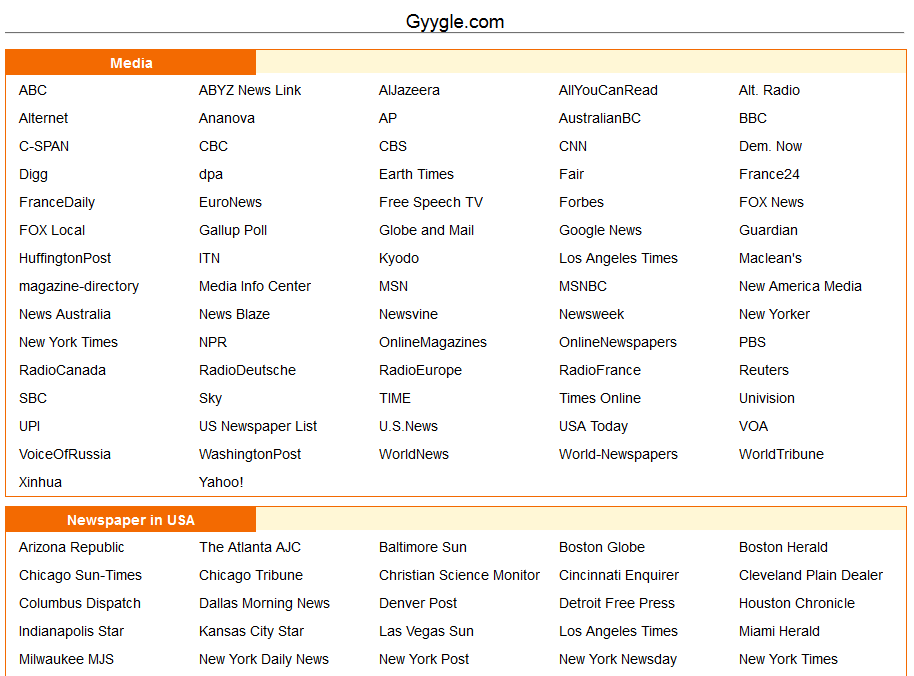Go to Times Online
This screenshot has height=676, width=914.
[600, 398]
